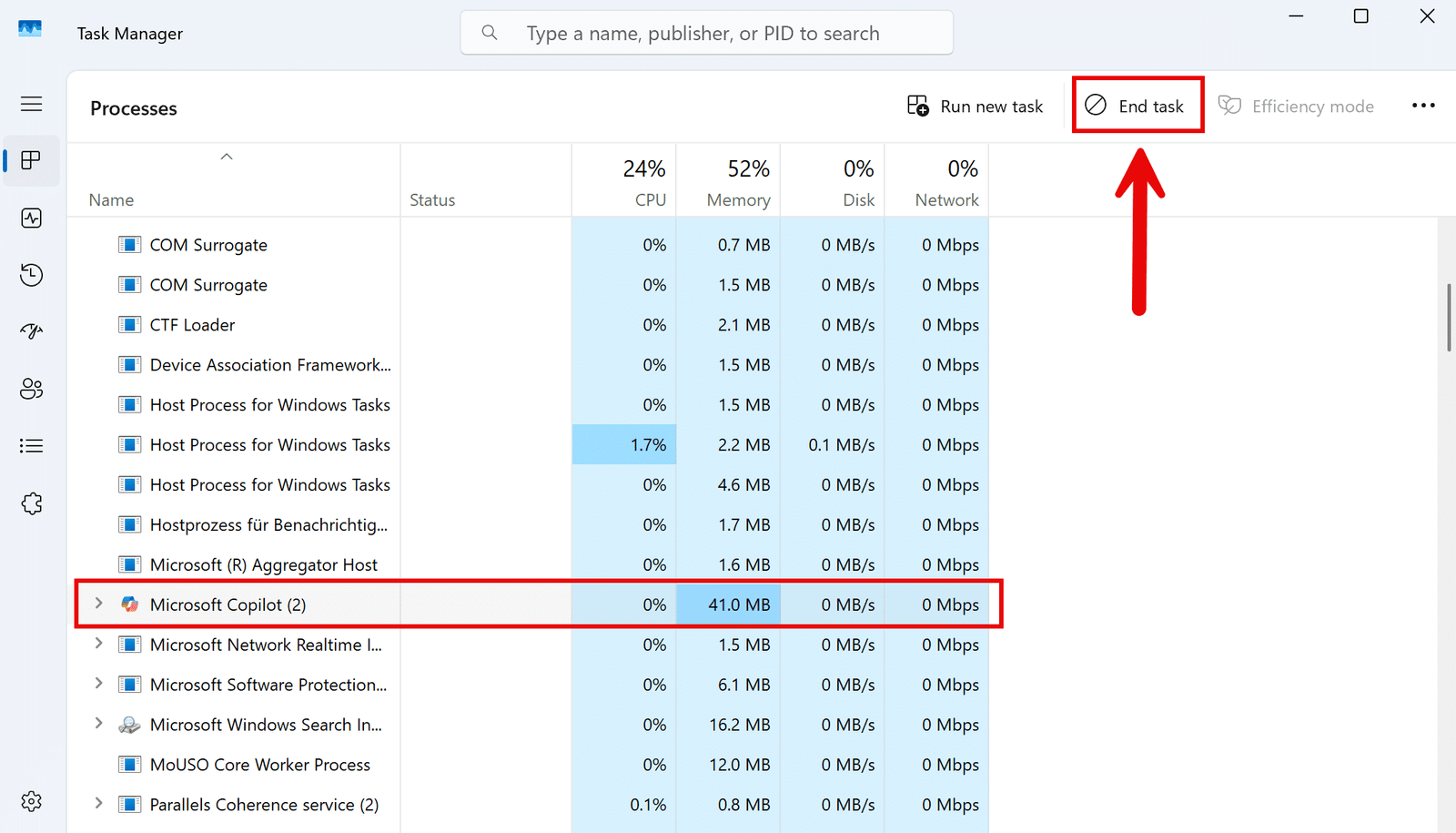Image resolution: width=1456 pixels, height=833 pixels.
Task: Click Run new task
Action: [x=976, y=106]
